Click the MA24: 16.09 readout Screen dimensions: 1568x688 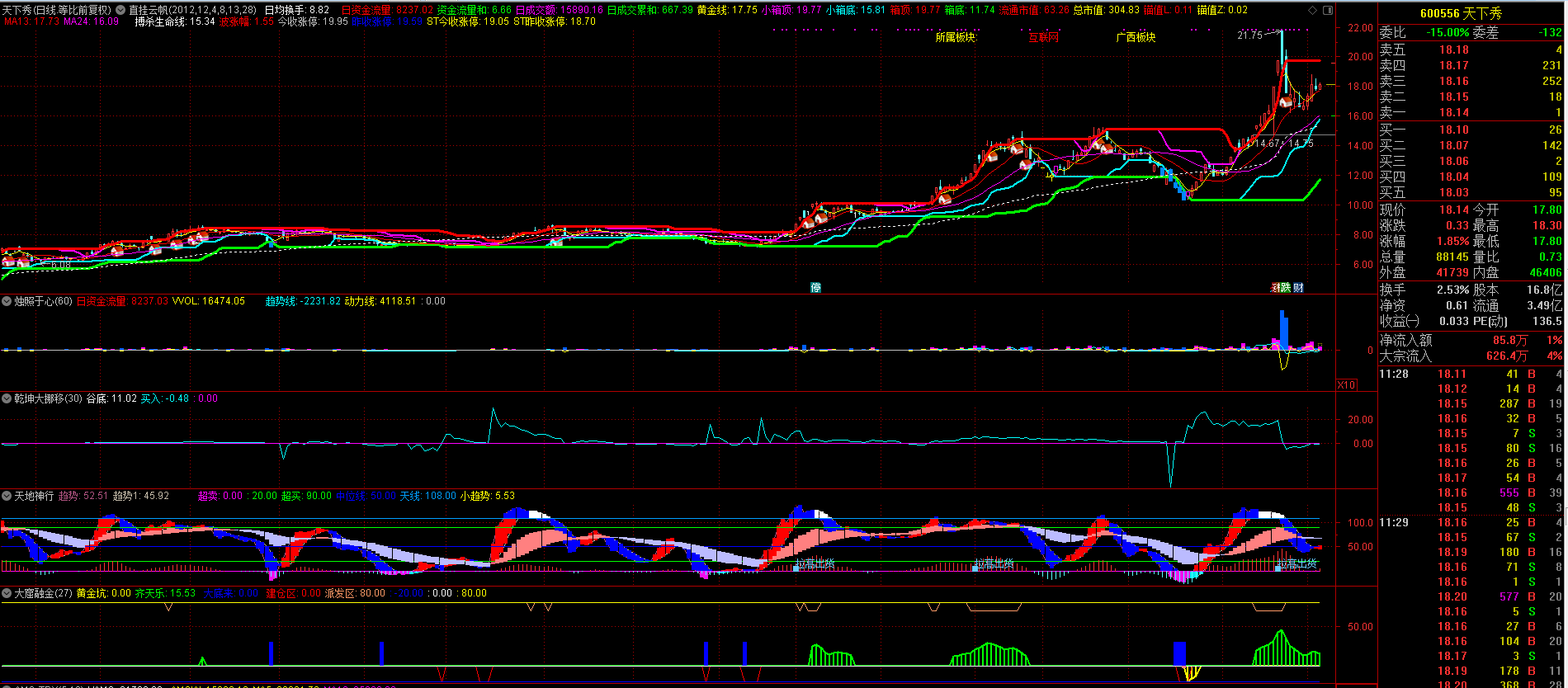tap(92, 21)
